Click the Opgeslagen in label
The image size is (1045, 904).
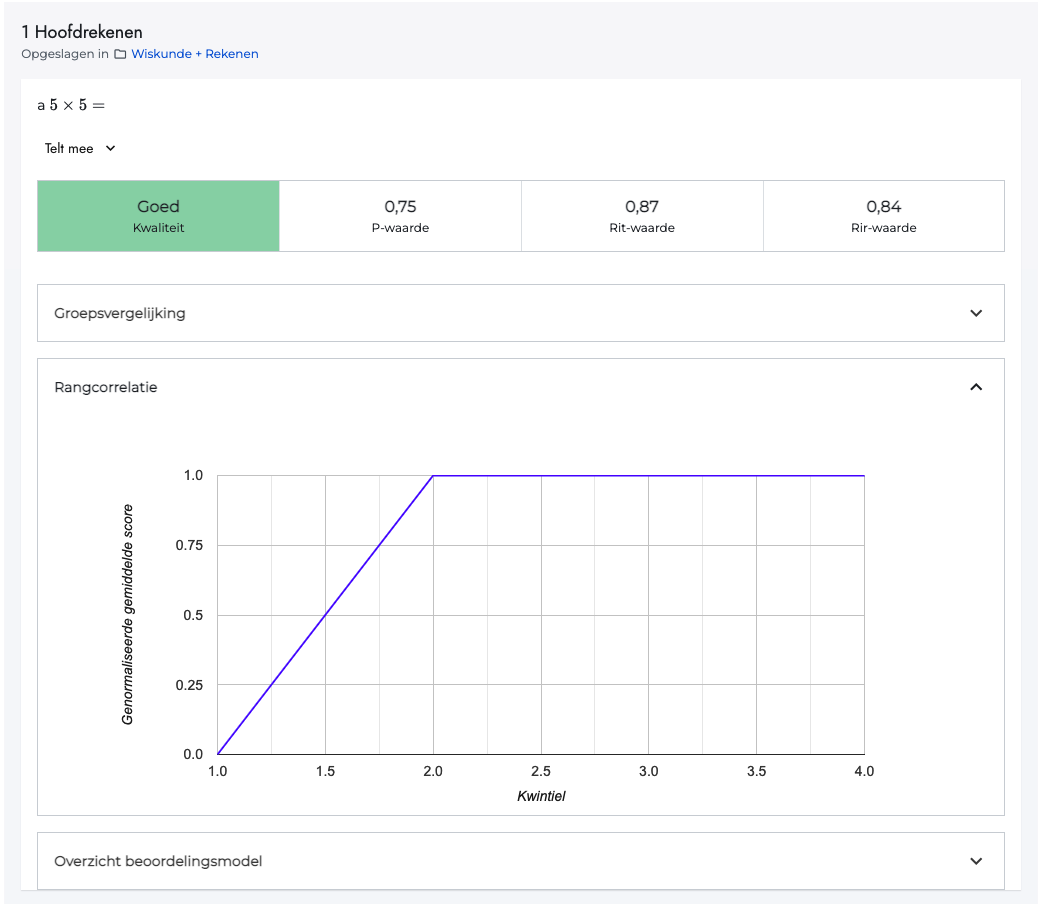tap(65, 54)
